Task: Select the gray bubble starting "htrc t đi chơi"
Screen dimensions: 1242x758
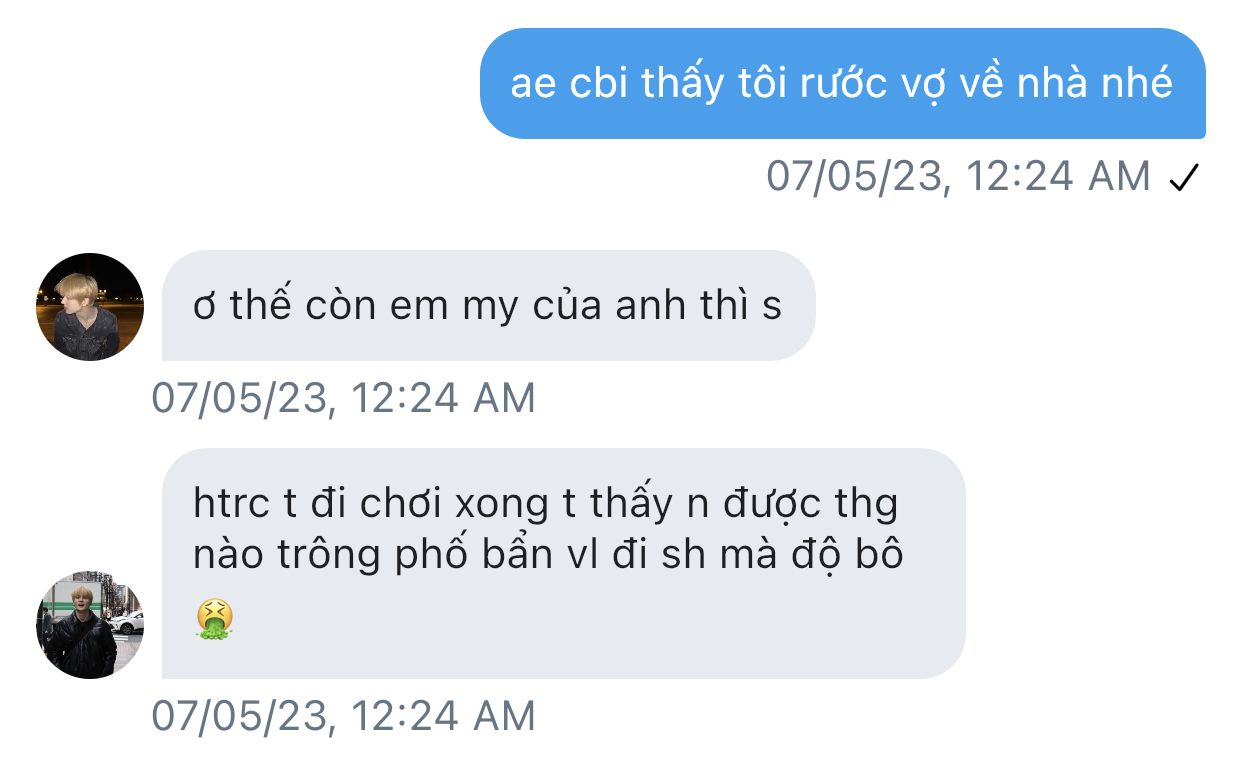Action: (564, 563)
